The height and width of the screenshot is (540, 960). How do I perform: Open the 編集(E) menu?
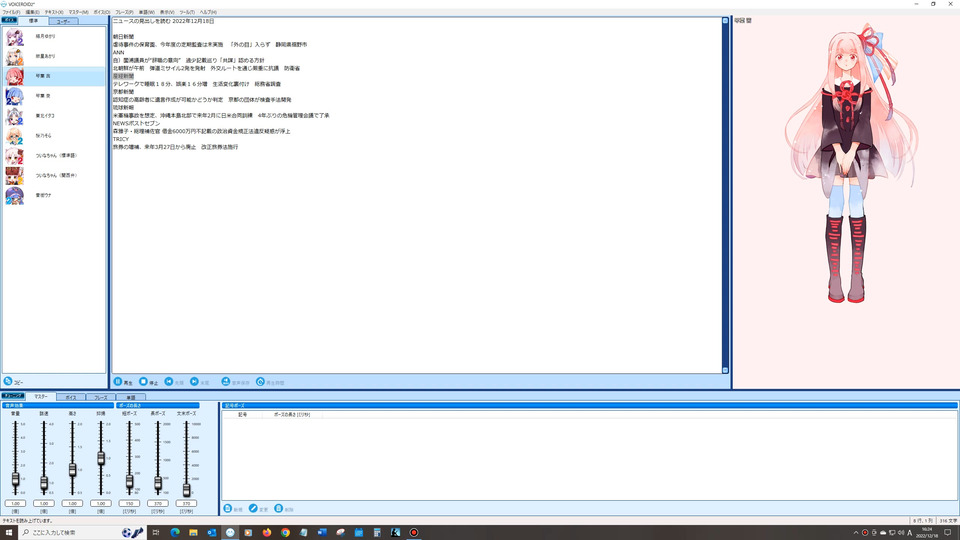point(32,12)
